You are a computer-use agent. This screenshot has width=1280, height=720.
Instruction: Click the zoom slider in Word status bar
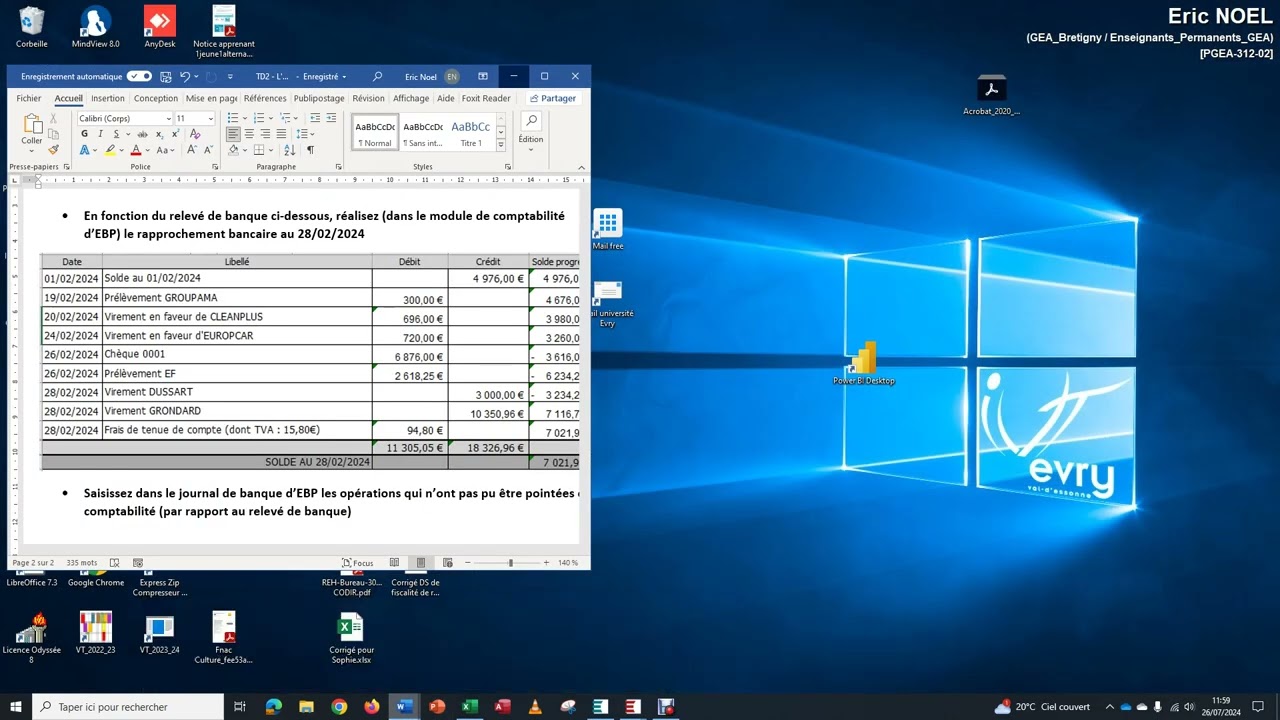click(510, 563)
